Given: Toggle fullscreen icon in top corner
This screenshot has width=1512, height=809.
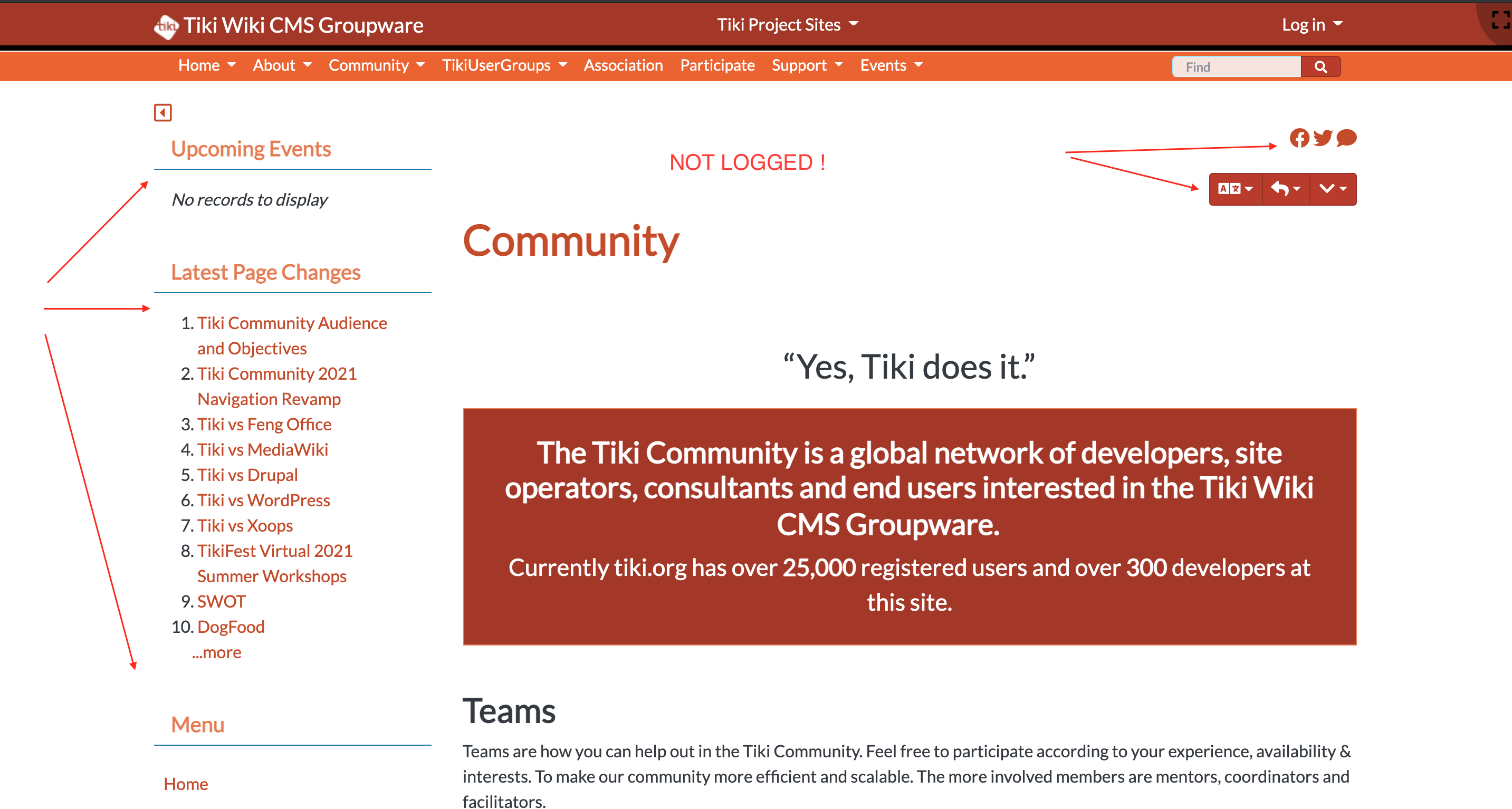Looking at the screenshot, I should [1500, 20].
